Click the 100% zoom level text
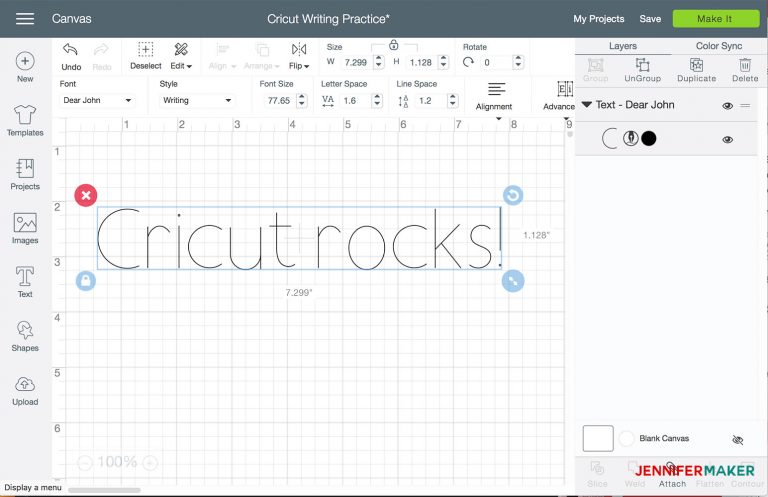 pyautogui.click(x=117, y=462)
